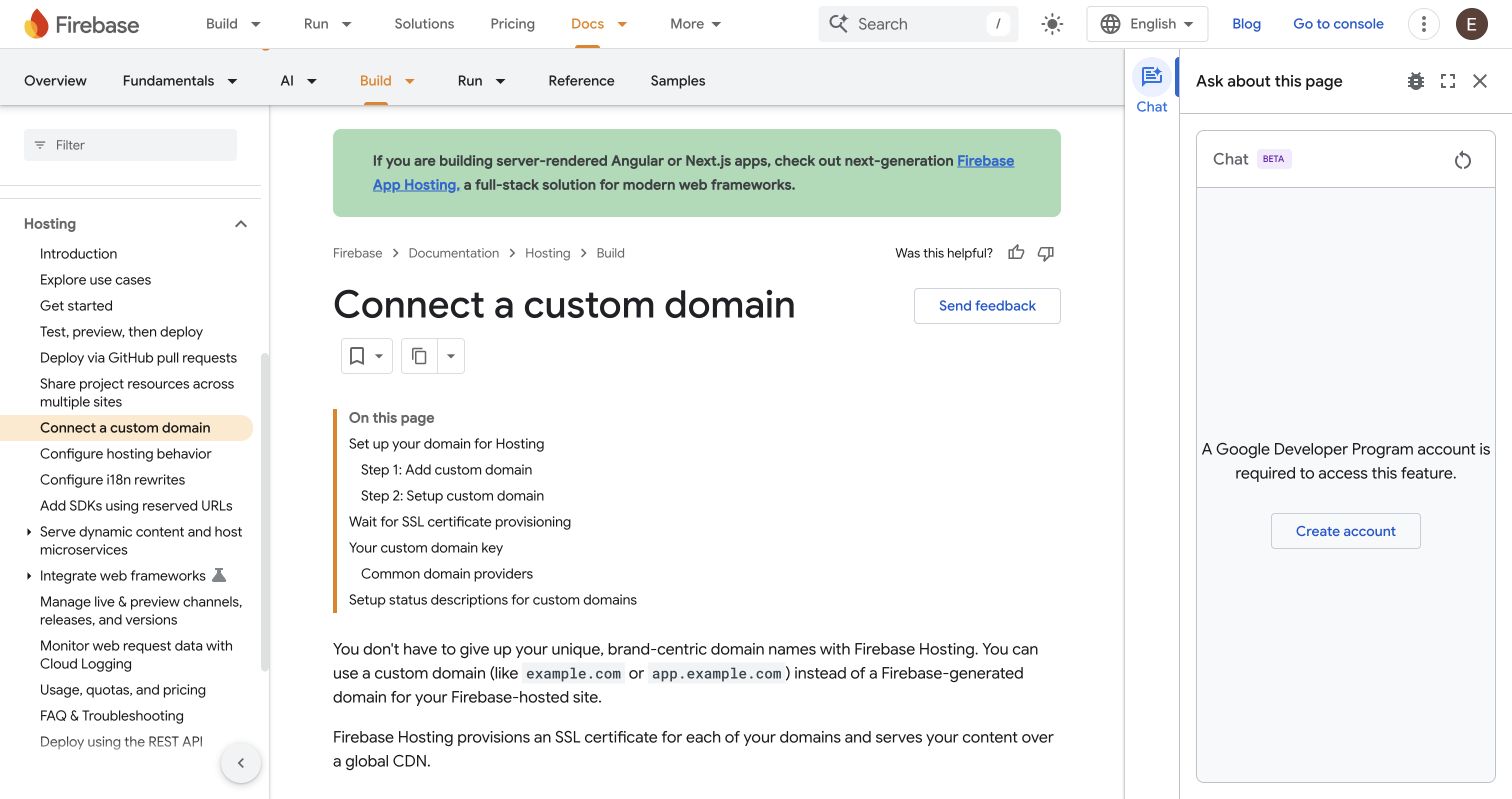Image resolution: width=1512 pixels, height=799 pixels.
Task: Expand chat panel to fullscreen
Action: click(x=1448, y=81)
